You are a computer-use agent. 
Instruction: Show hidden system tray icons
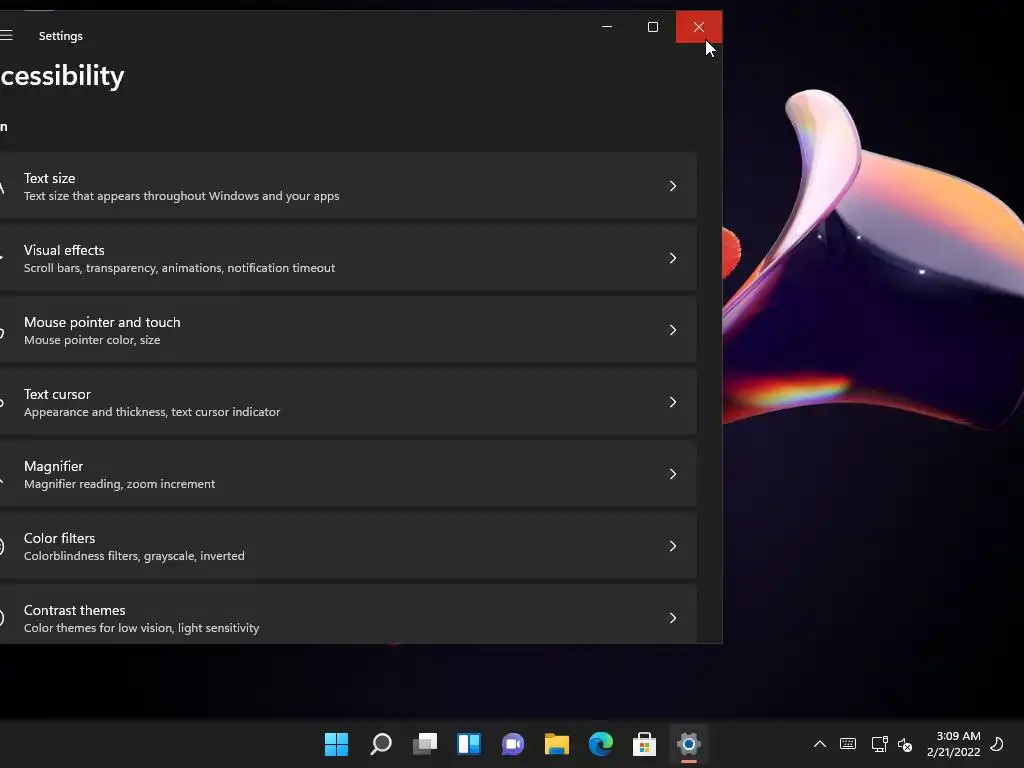pyautogui.click(x=820, y=744)
